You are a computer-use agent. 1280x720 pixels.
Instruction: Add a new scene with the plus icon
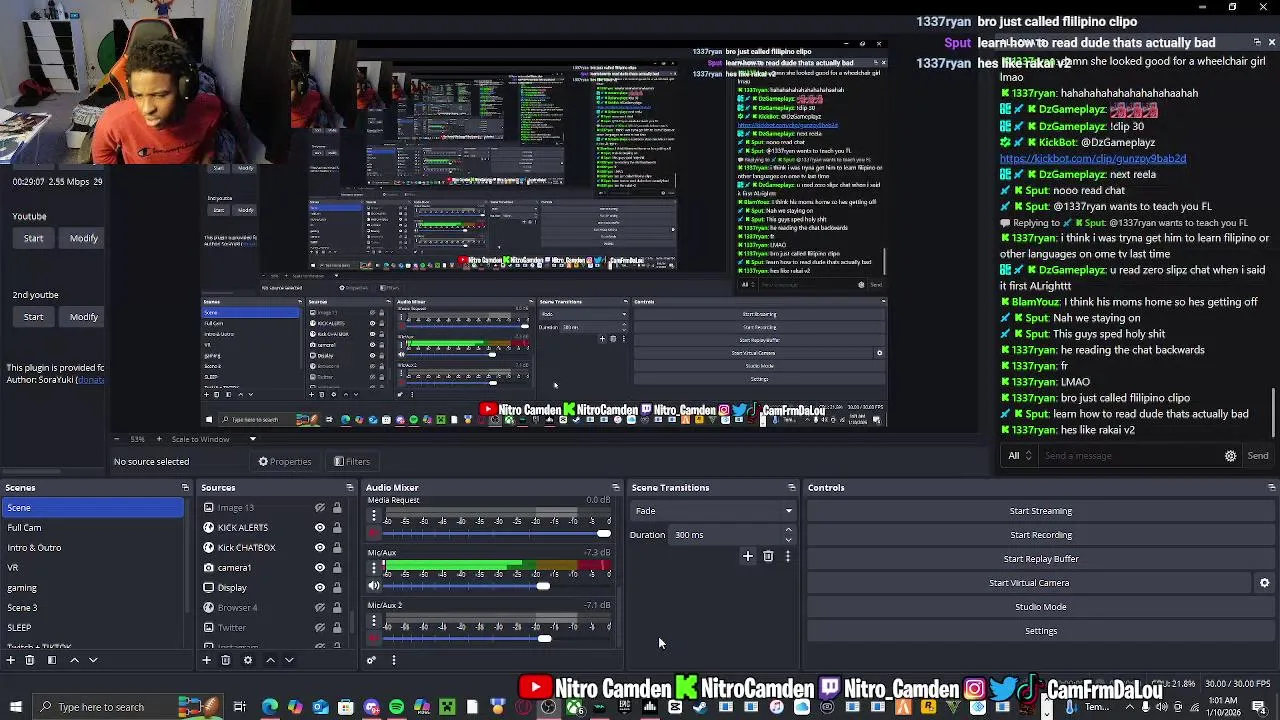[11, 660]
